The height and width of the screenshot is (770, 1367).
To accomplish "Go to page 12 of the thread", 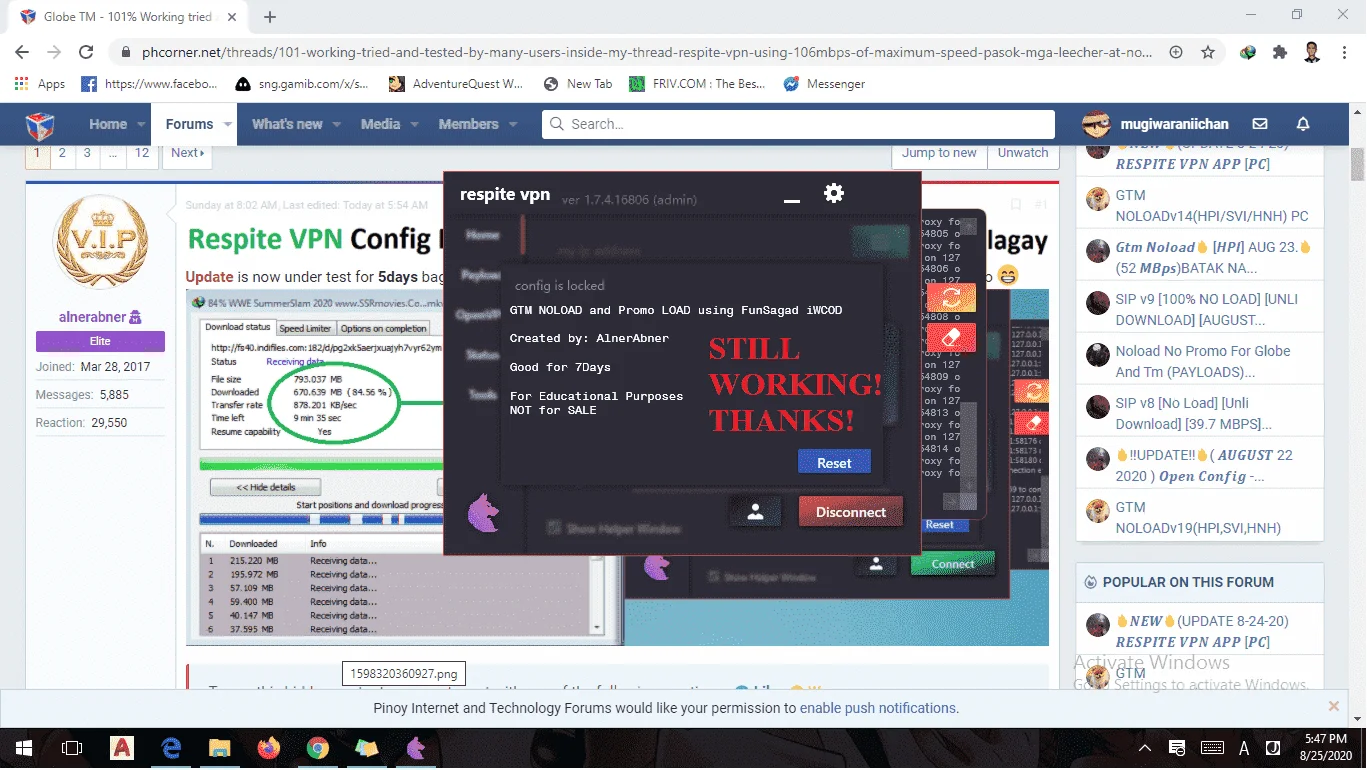I will (x=142, y=153).
